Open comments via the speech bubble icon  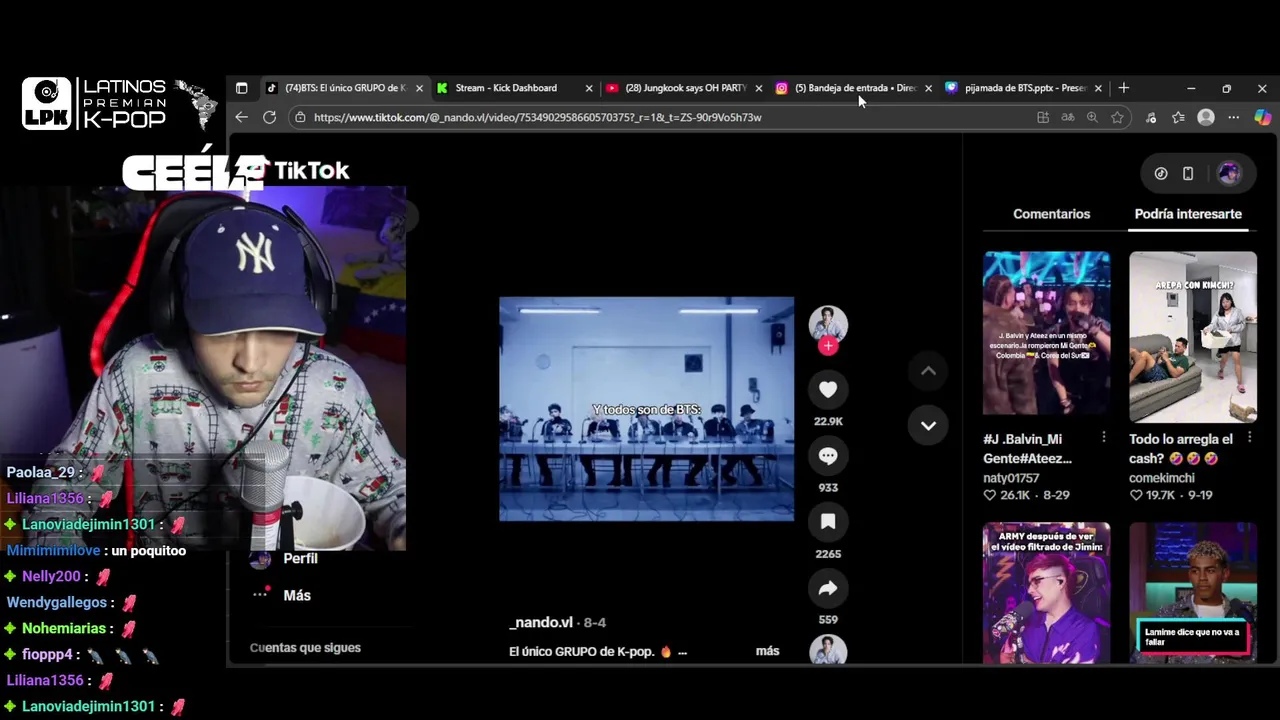[x=828, y=456]
